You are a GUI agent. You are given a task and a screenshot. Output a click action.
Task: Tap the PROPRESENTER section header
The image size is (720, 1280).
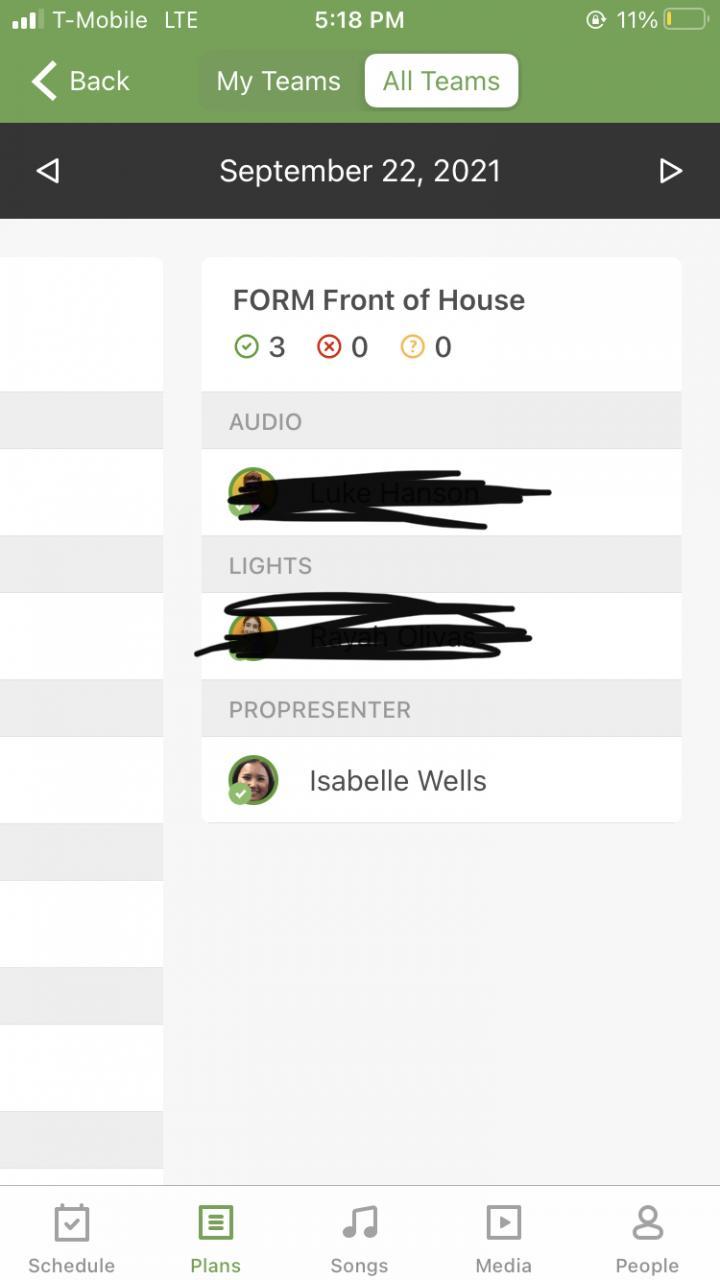[440, 709]
